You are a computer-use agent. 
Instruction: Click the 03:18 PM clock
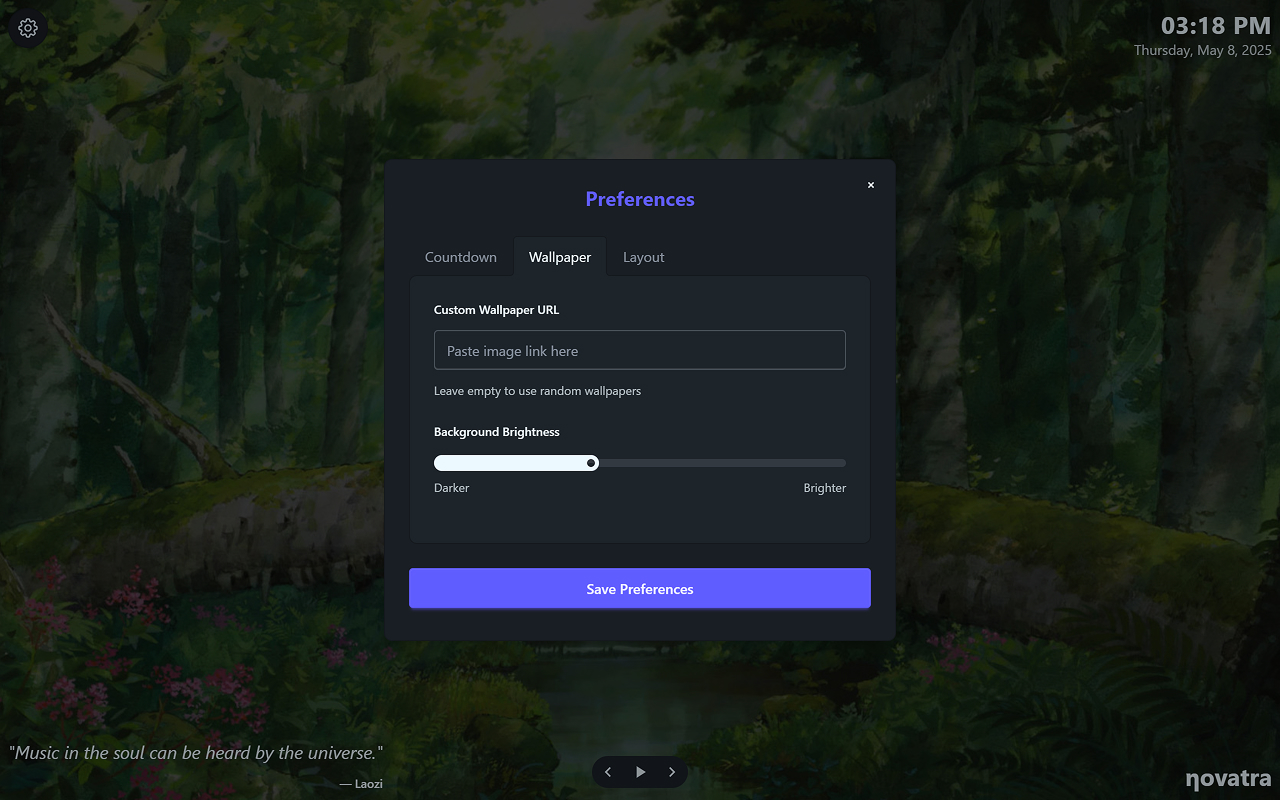click(1216, 26)
